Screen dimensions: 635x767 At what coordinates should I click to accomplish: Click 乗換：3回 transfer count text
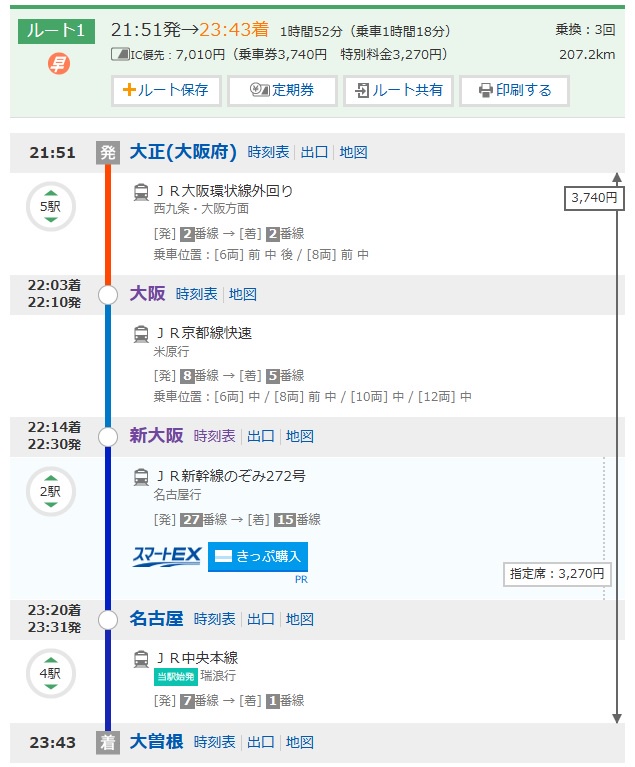586,30
